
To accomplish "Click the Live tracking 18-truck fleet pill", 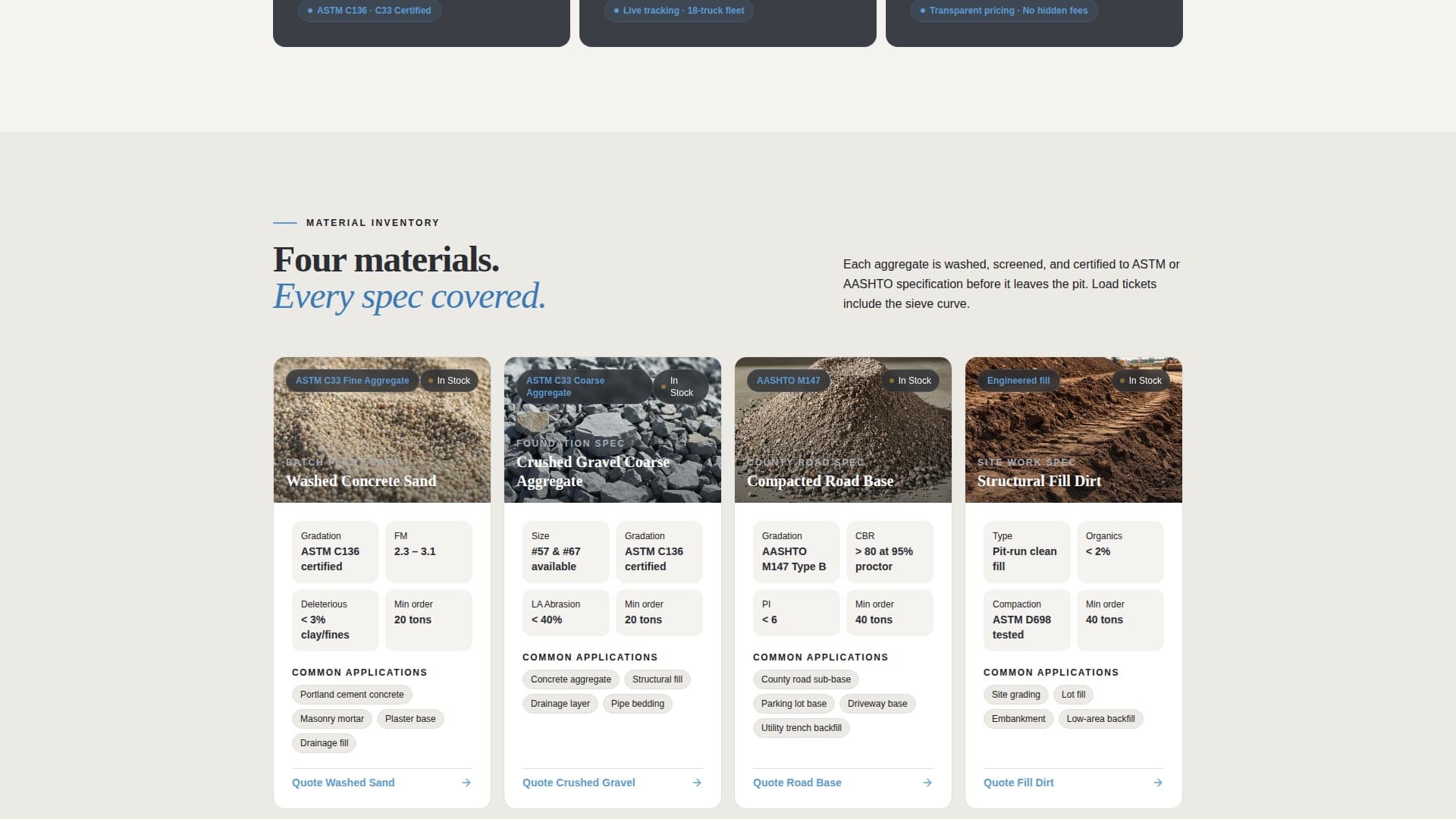I will pyautogui.click(x=678, y=11).
